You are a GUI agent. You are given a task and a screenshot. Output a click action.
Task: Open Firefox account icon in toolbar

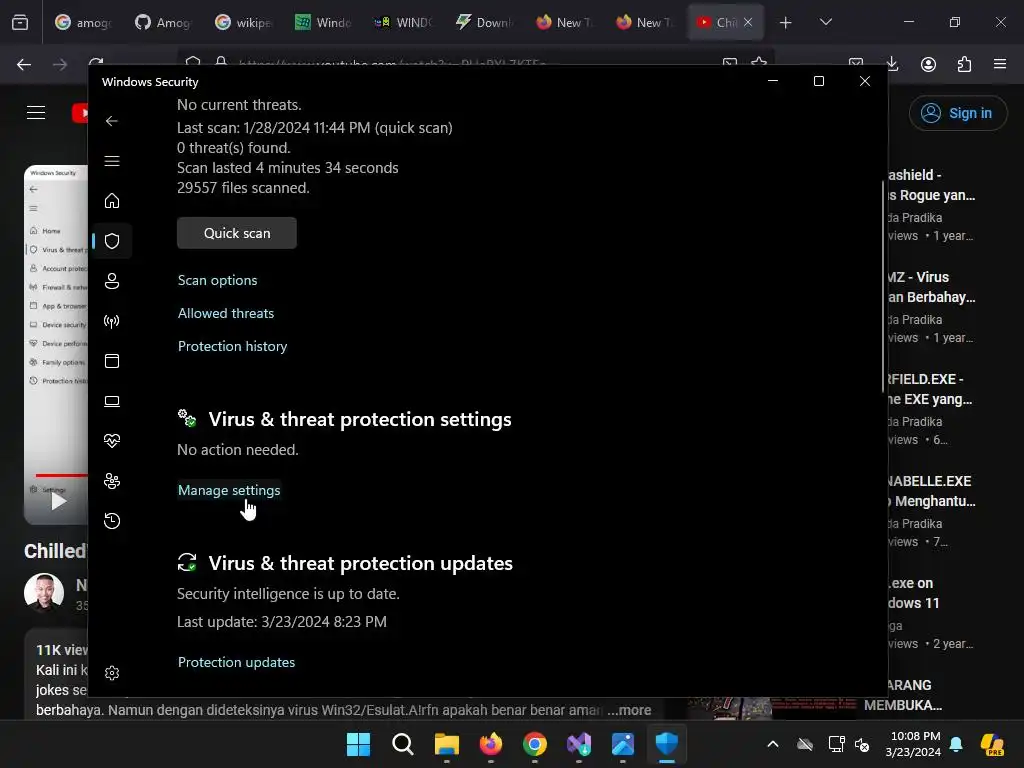click(x=928, y=64)
